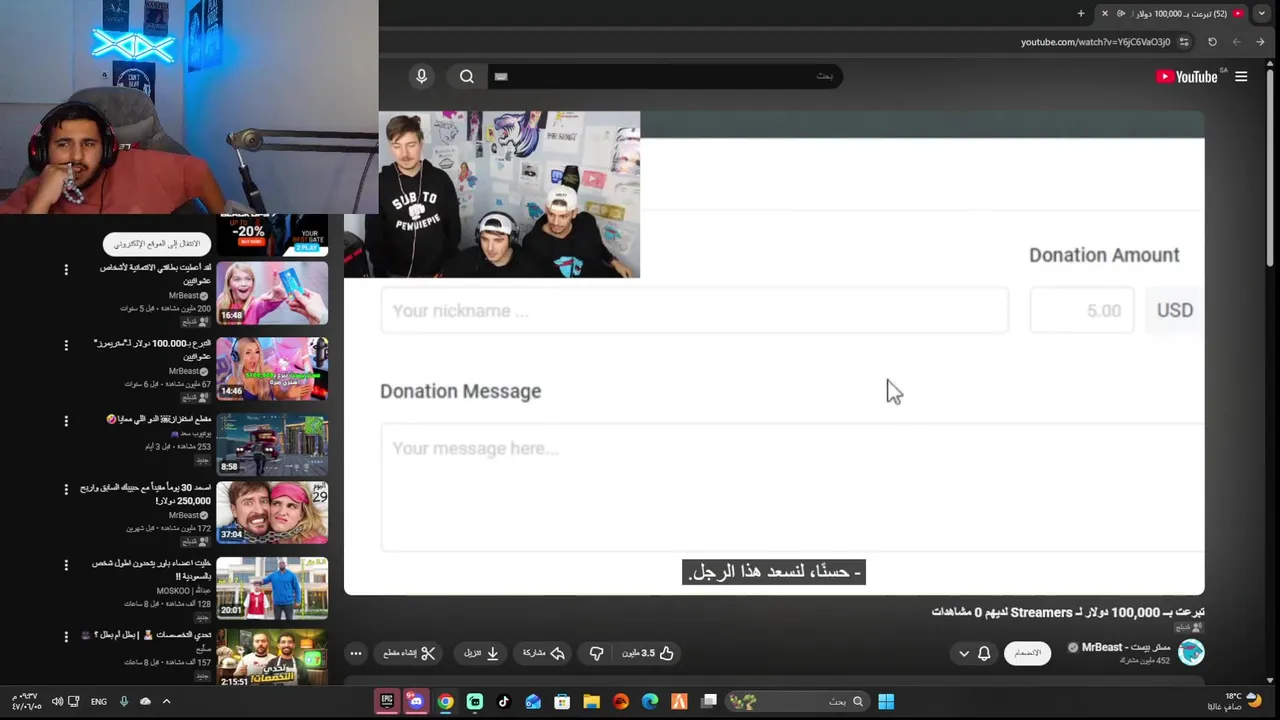Click the 'Your message here' text area
Viewport: 1280px width, 720px height.
(x=792, y=486)
